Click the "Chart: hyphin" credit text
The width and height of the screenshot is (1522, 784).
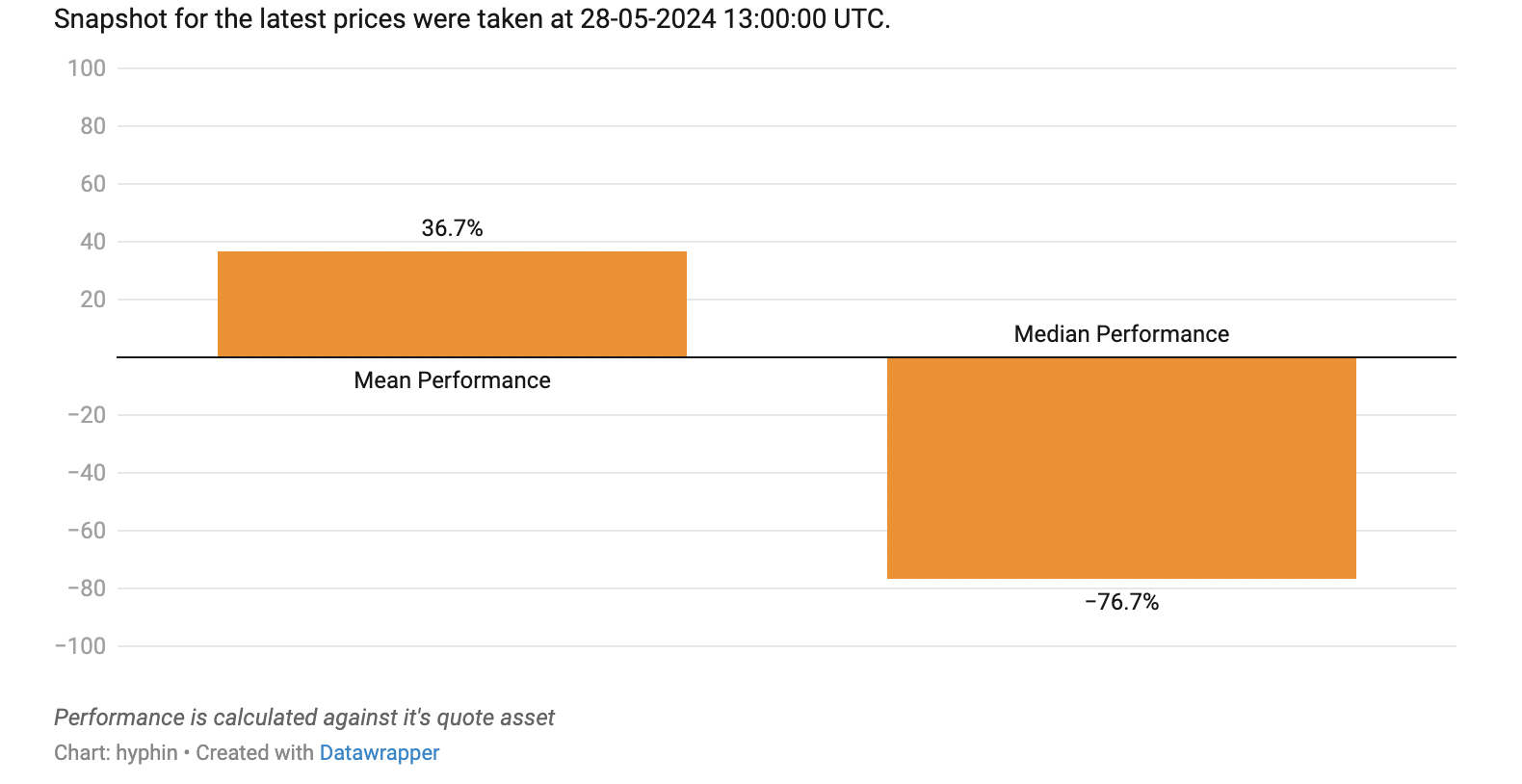[x=116, y=753]
